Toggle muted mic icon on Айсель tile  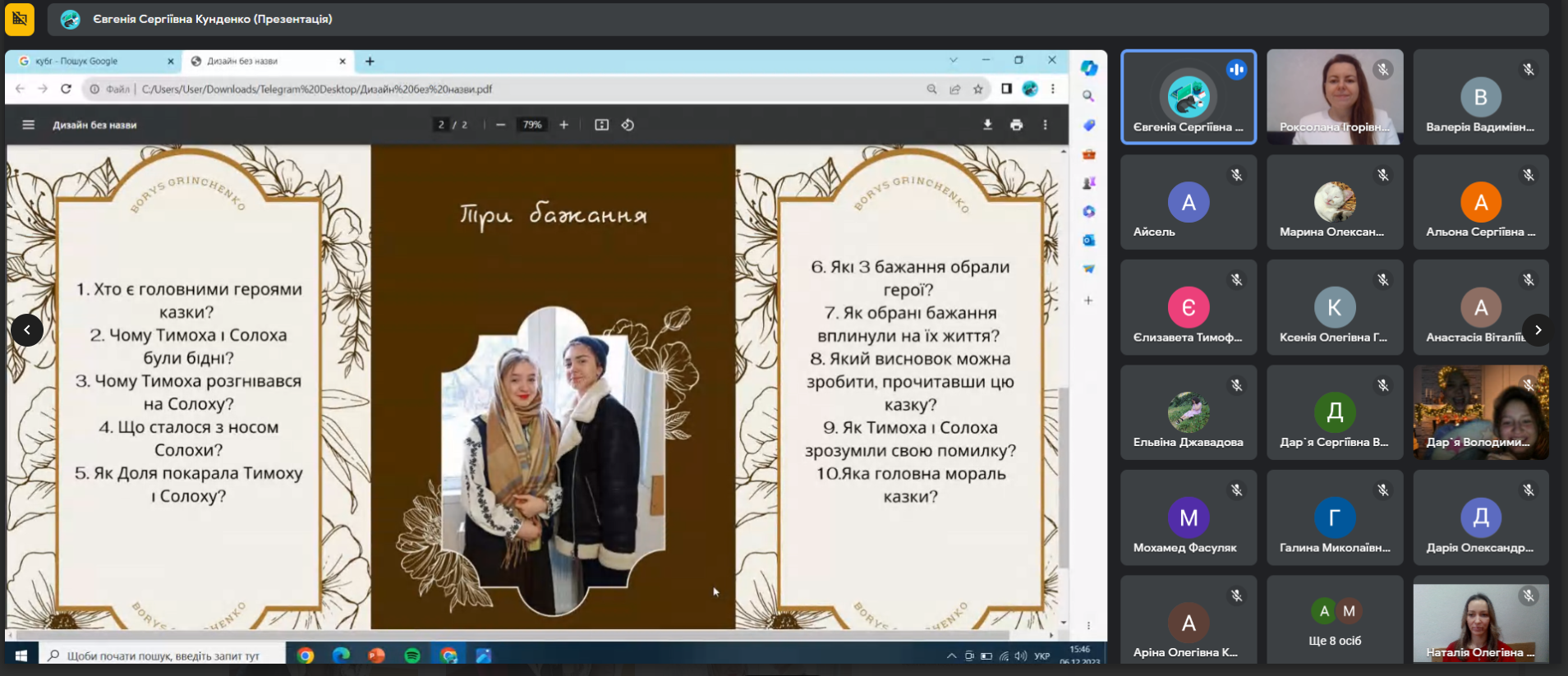click(1236, 175)
